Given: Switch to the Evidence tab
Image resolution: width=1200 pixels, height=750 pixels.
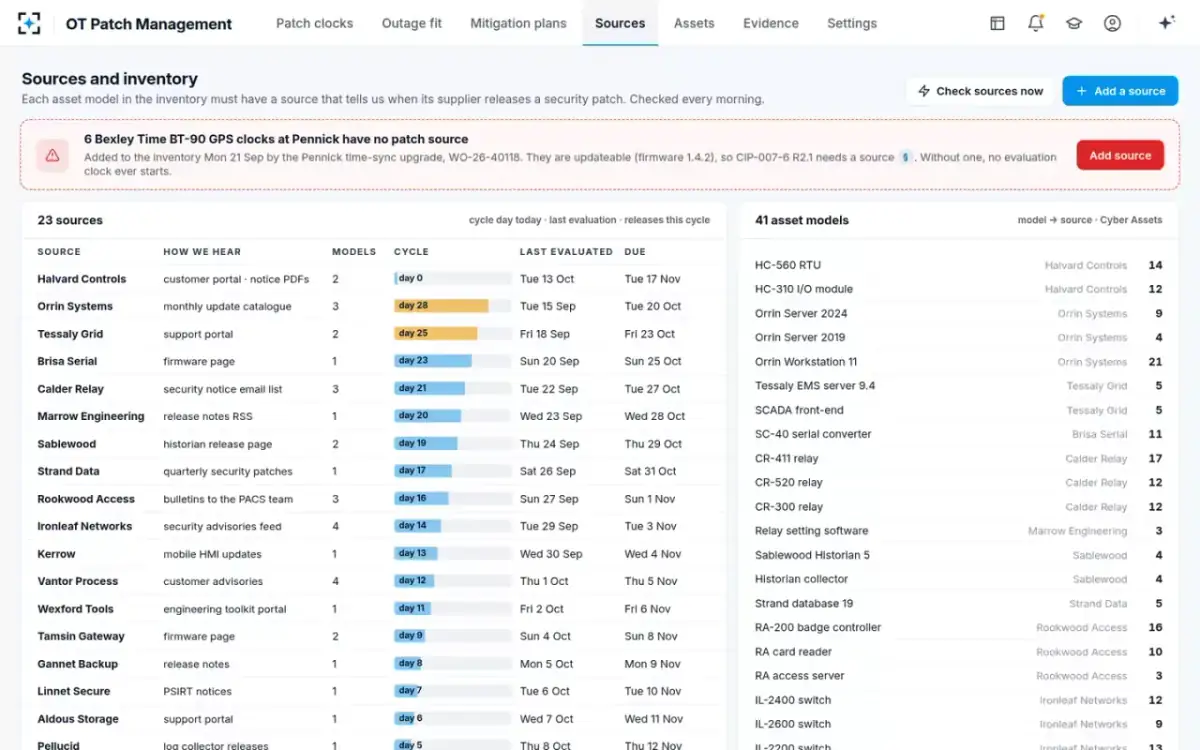Looking at the screenshot, I should click(x=771, y=23).
